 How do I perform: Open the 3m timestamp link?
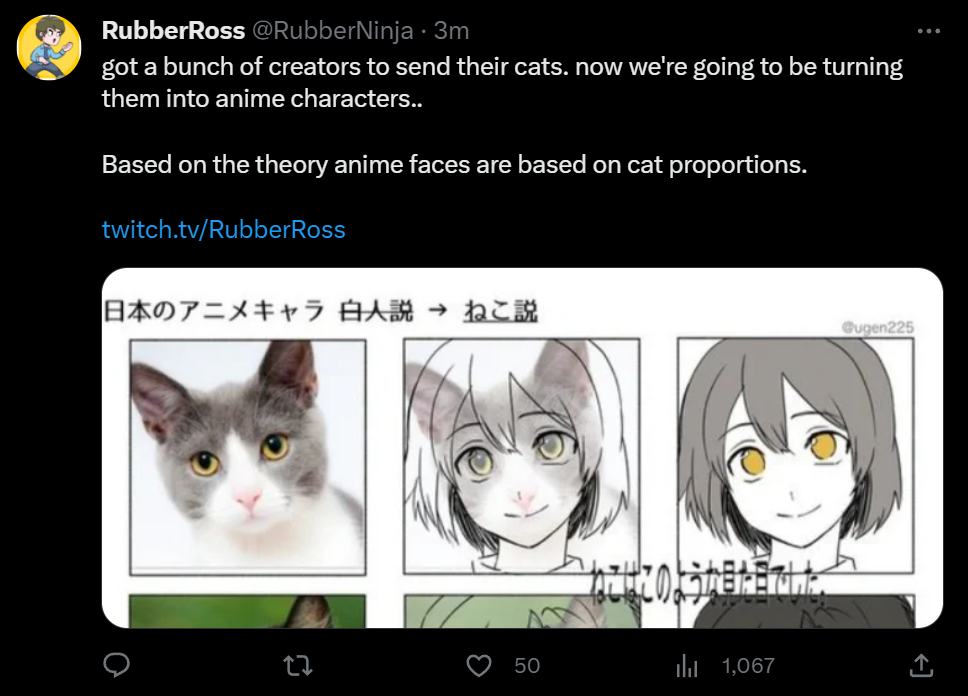click(x=451, y=30)
